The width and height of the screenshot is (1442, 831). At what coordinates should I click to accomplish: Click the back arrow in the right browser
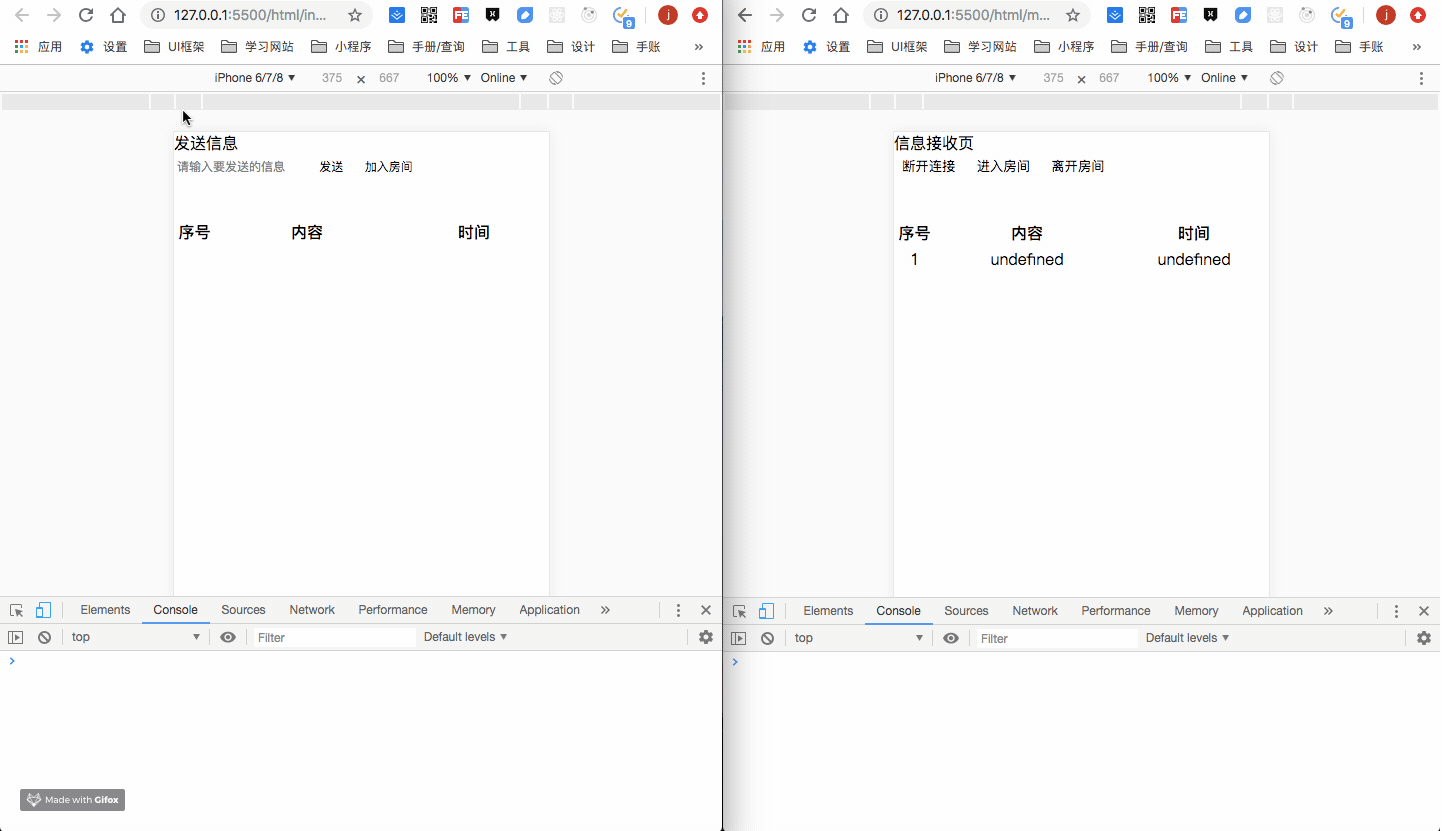coord(744,15)
